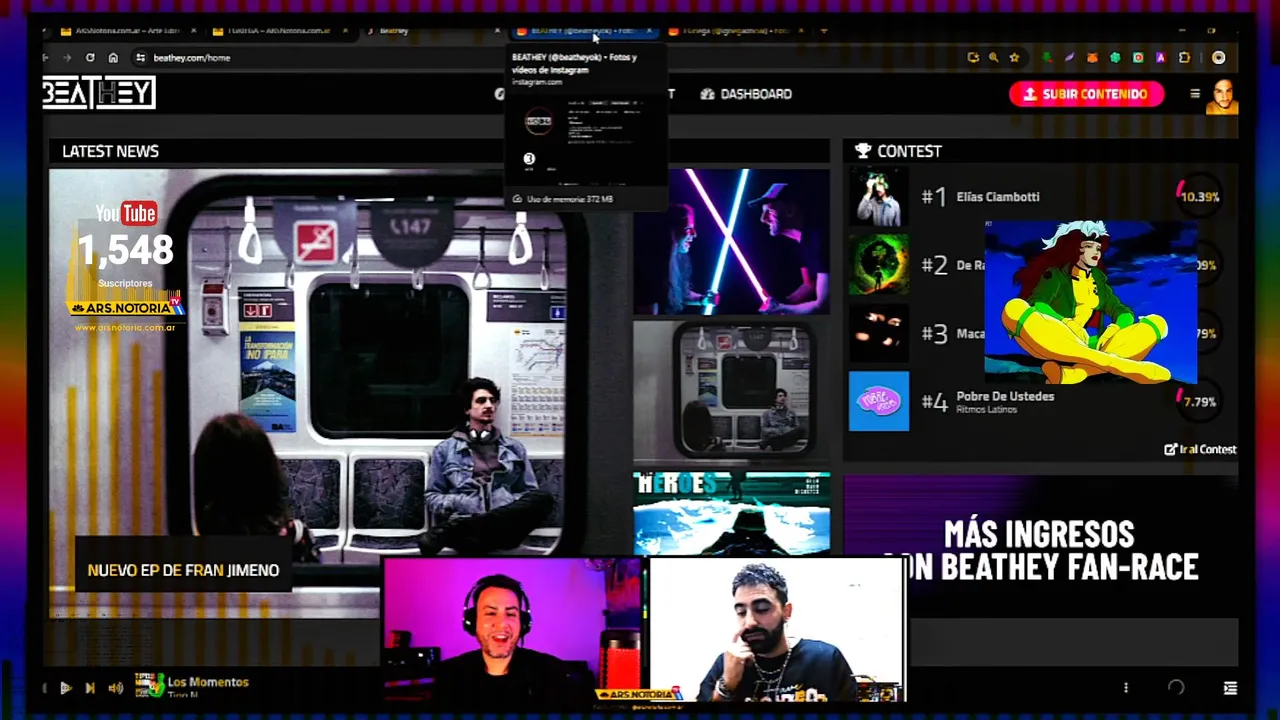Close the BEATHEY Instagram browser tab
The image size is (1280, 720).
tap(649, 31)
